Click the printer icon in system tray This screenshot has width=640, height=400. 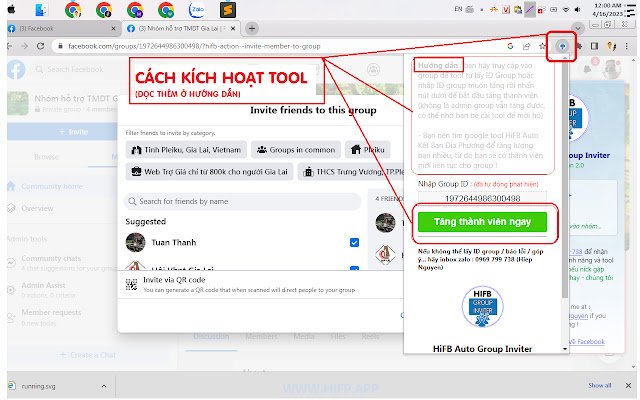470,9
